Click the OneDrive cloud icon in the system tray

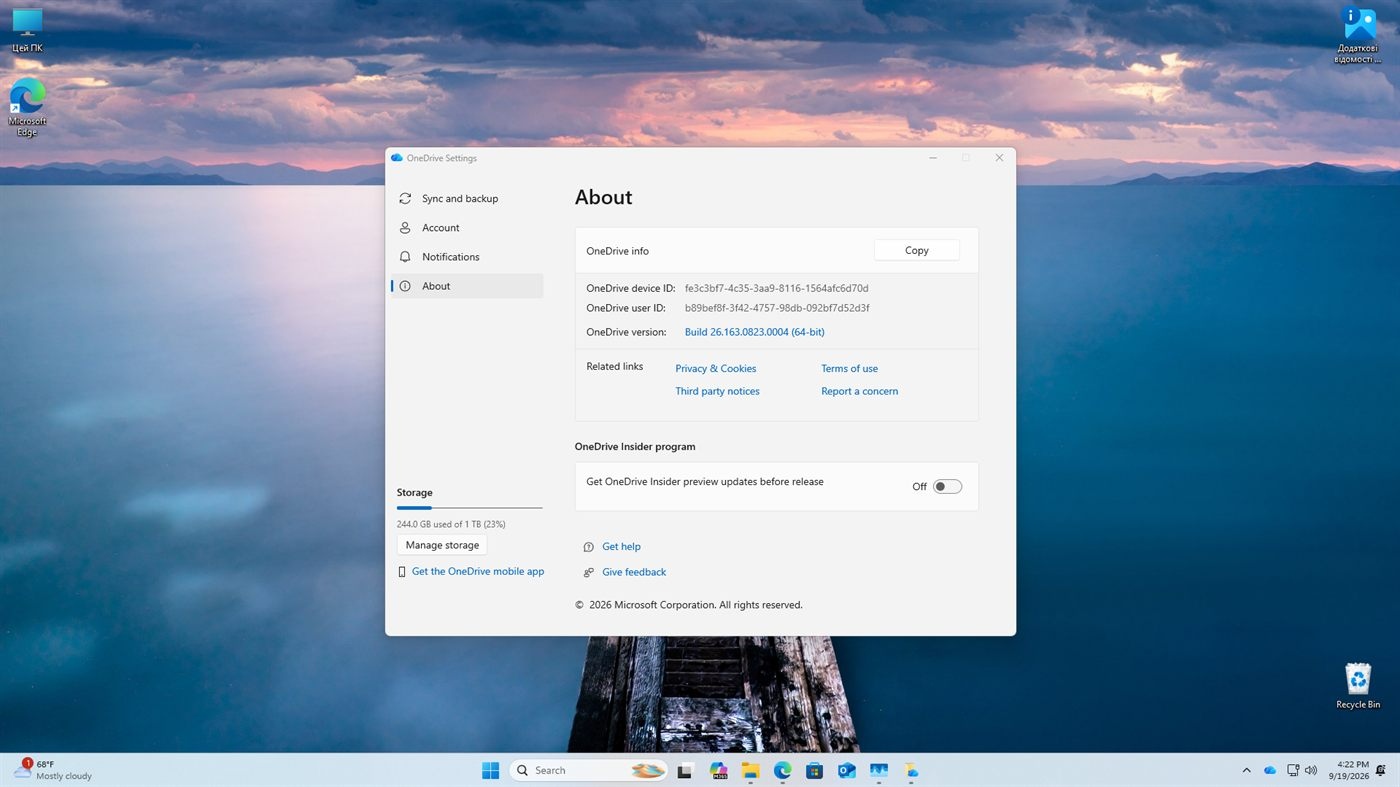[x=1270, y=770]
